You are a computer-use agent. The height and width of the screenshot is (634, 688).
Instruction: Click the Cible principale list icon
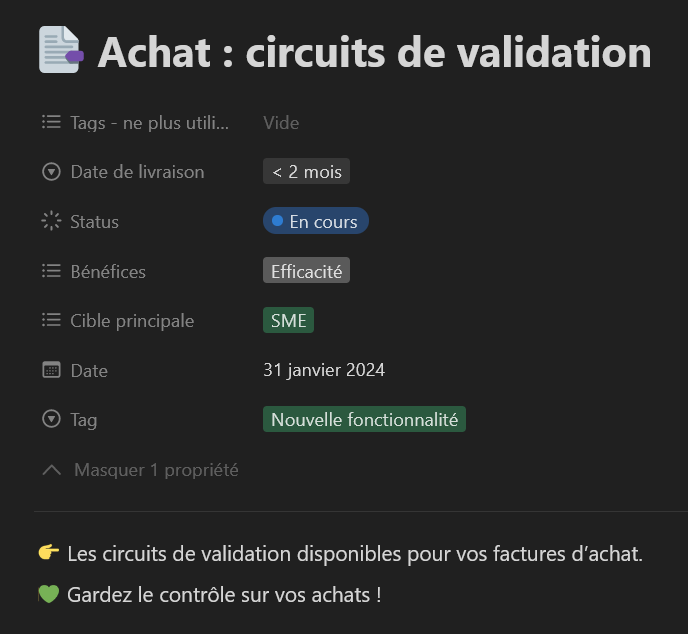[52, 320]
